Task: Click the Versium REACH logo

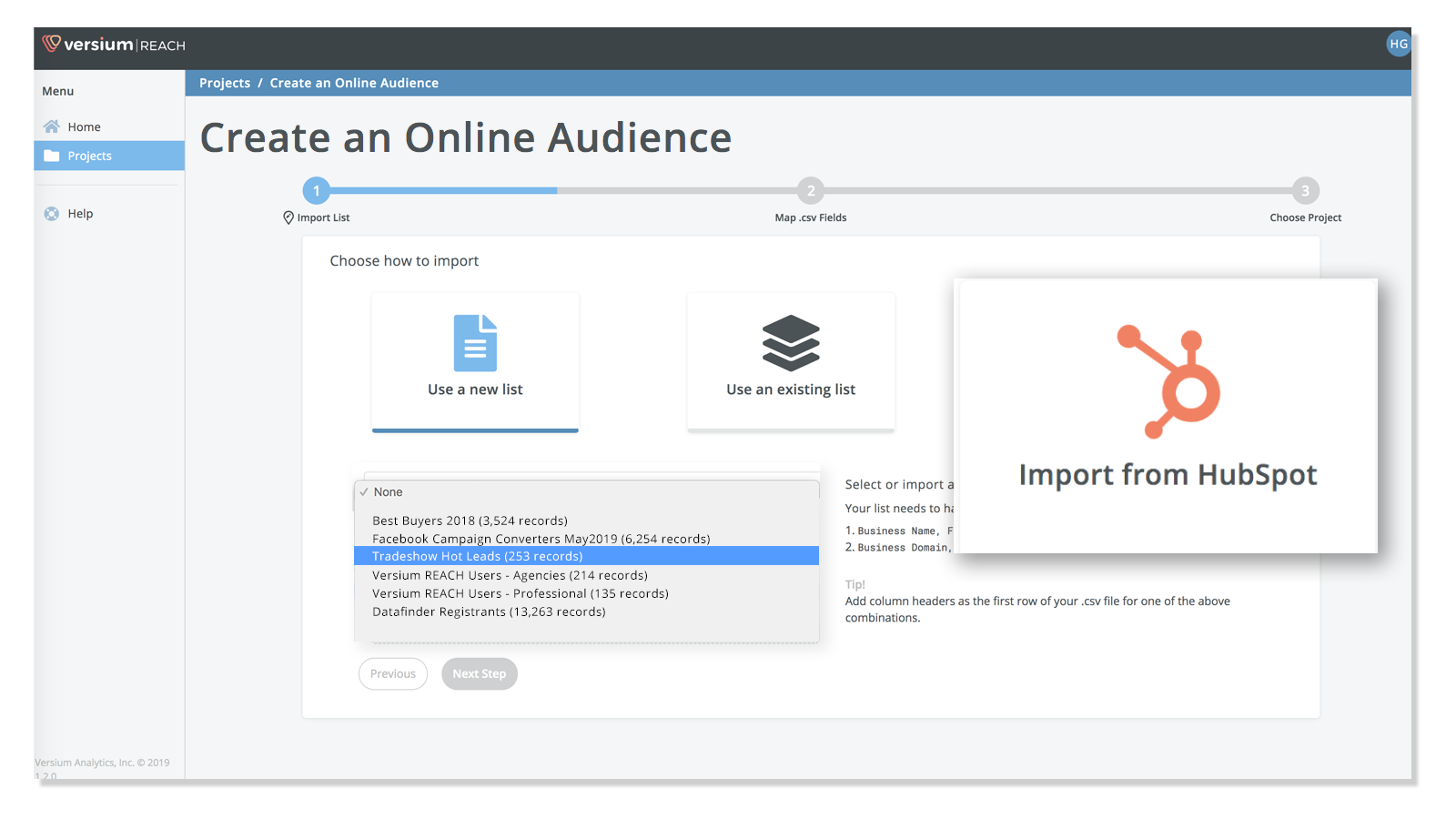Action: point(114,45)
